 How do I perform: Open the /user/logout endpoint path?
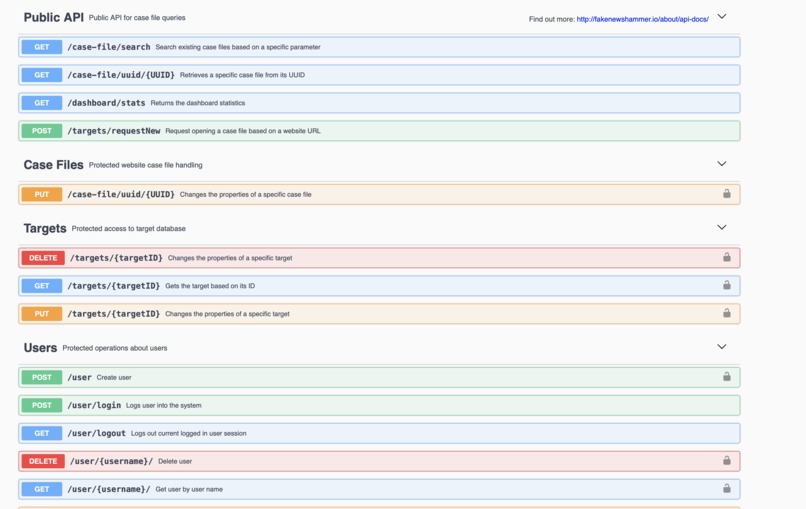[97, 433]
